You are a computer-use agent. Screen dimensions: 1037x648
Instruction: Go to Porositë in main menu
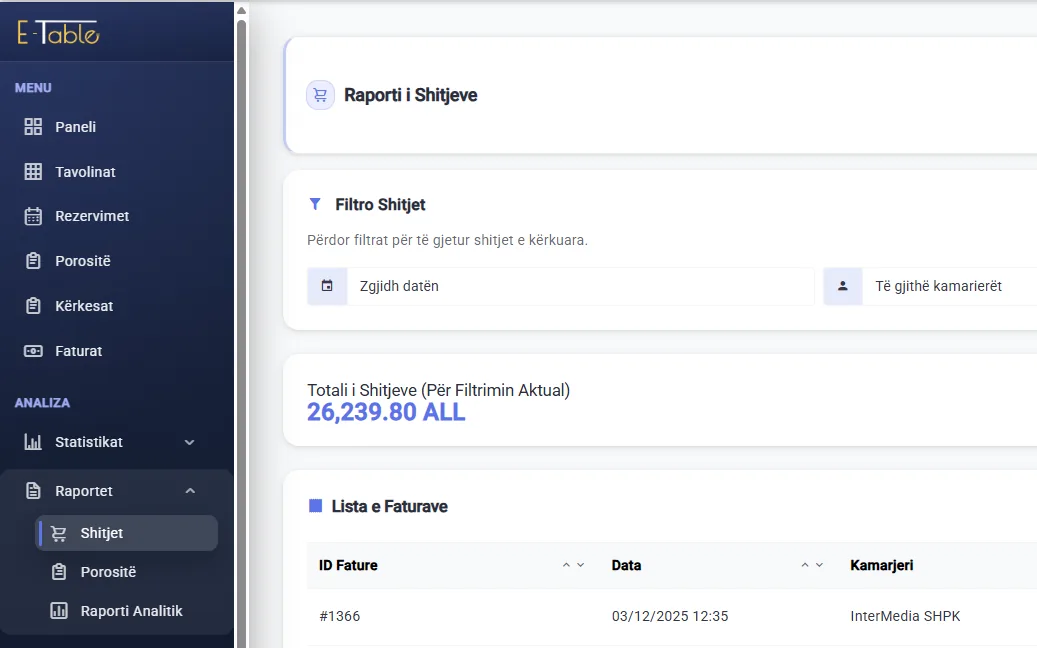[x=83, y=261]
